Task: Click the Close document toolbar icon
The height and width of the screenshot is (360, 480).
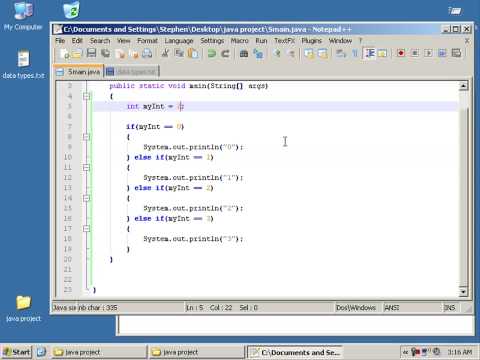Action: 121,53
